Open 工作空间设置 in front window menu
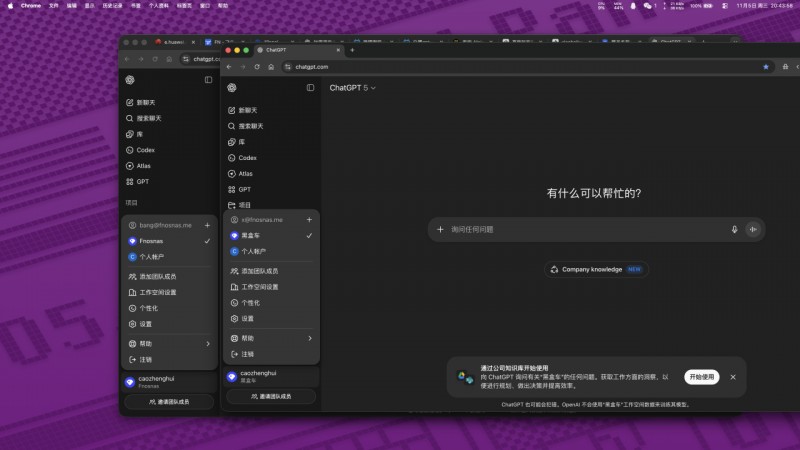800x450 pixels. [x=271, y=287]
